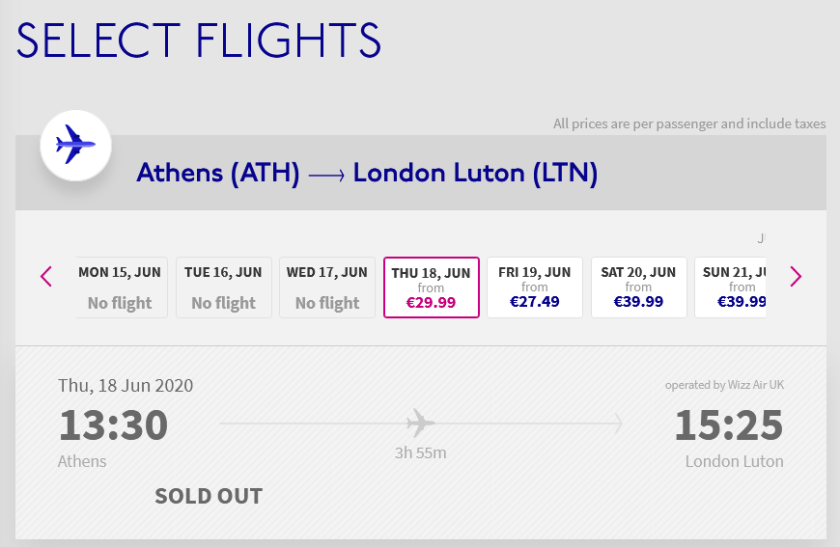Choose the WED 17, JUN date tab
Screen dimensions: 840x547
click(x=327, y=287)
